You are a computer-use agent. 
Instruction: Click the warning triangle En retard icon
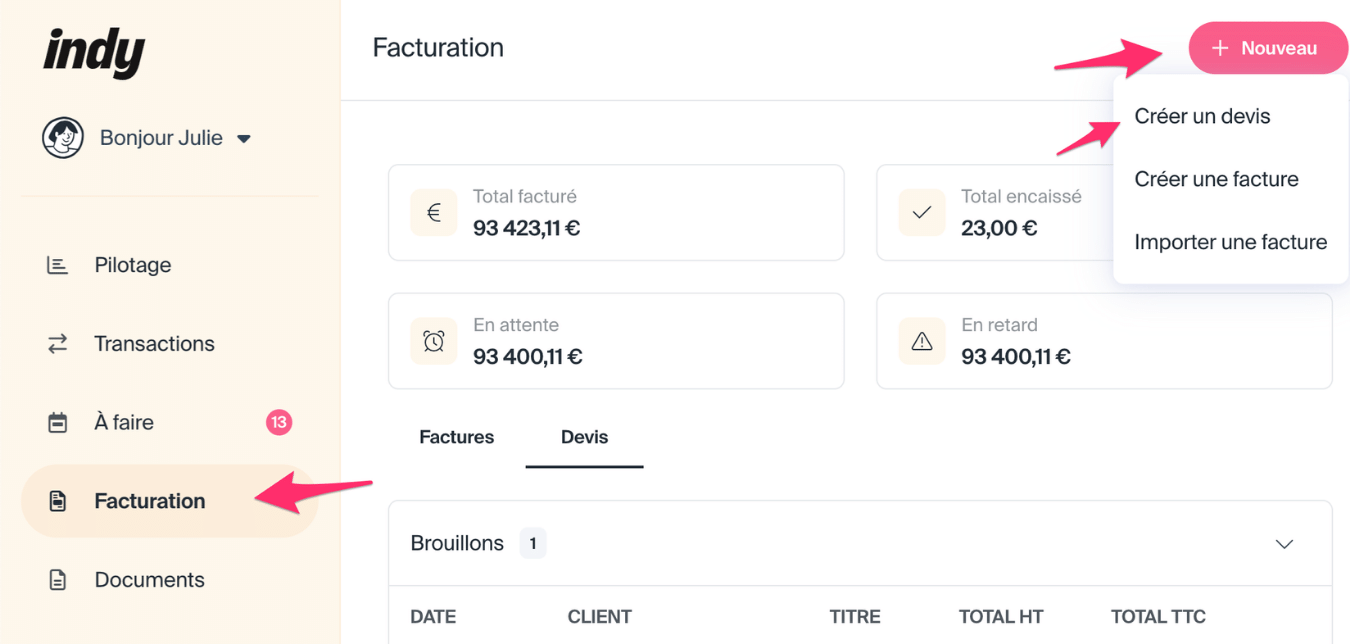(x=922, y=341)
